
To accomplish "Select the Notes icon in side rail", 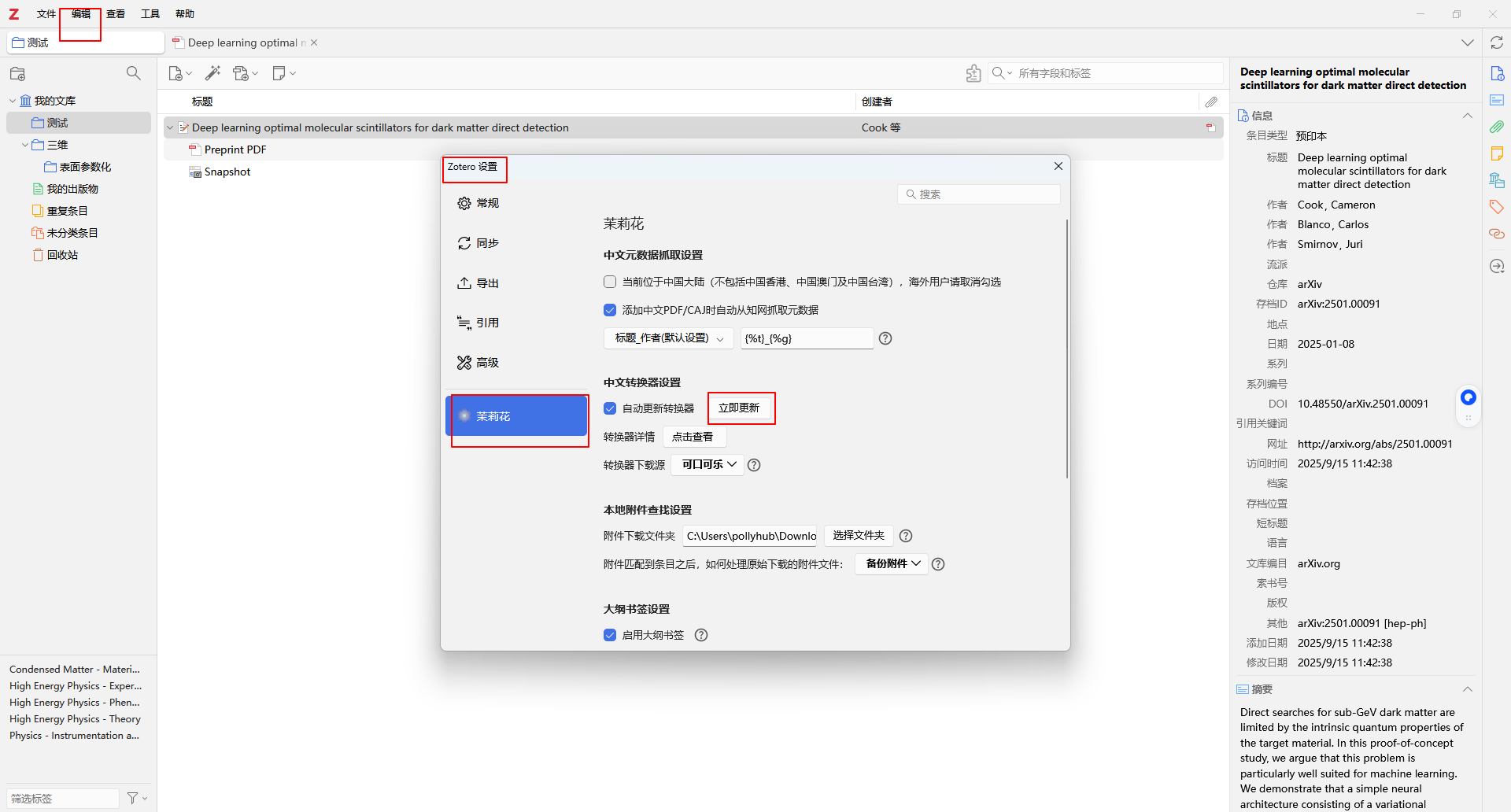I will 1497,153.
